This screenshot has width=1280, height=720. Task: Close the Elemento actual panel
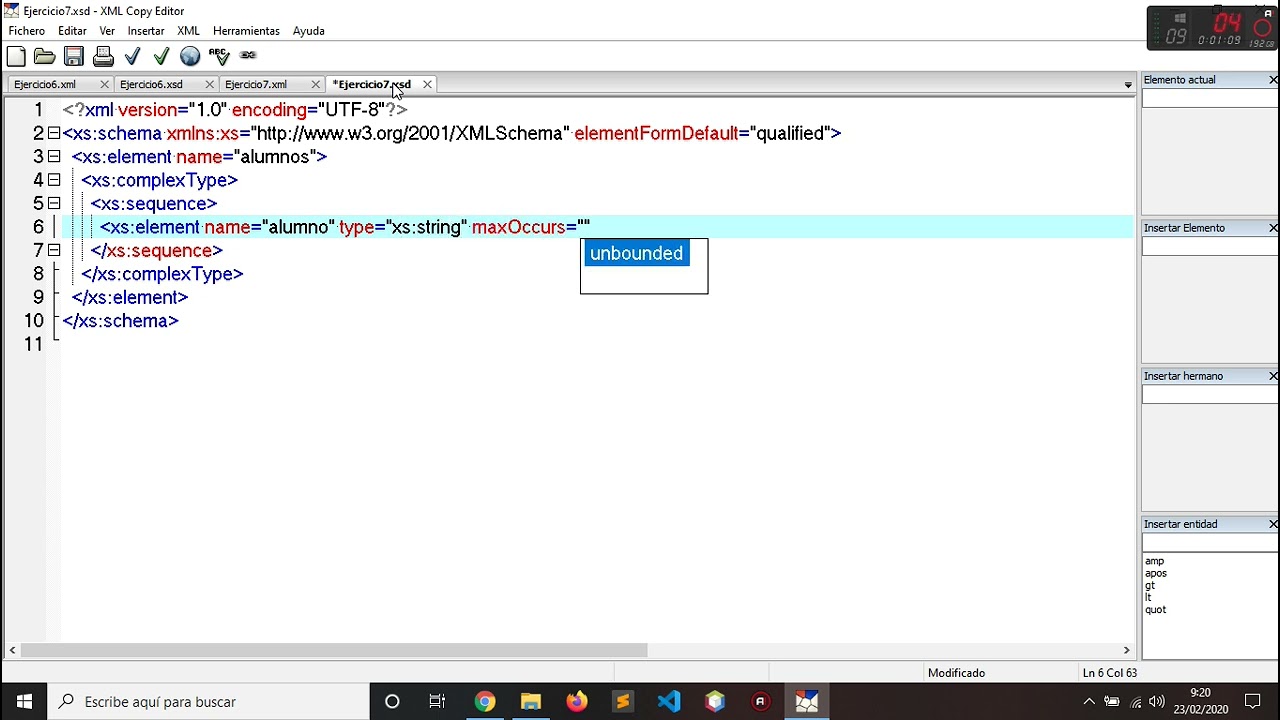pos(1273,80)
